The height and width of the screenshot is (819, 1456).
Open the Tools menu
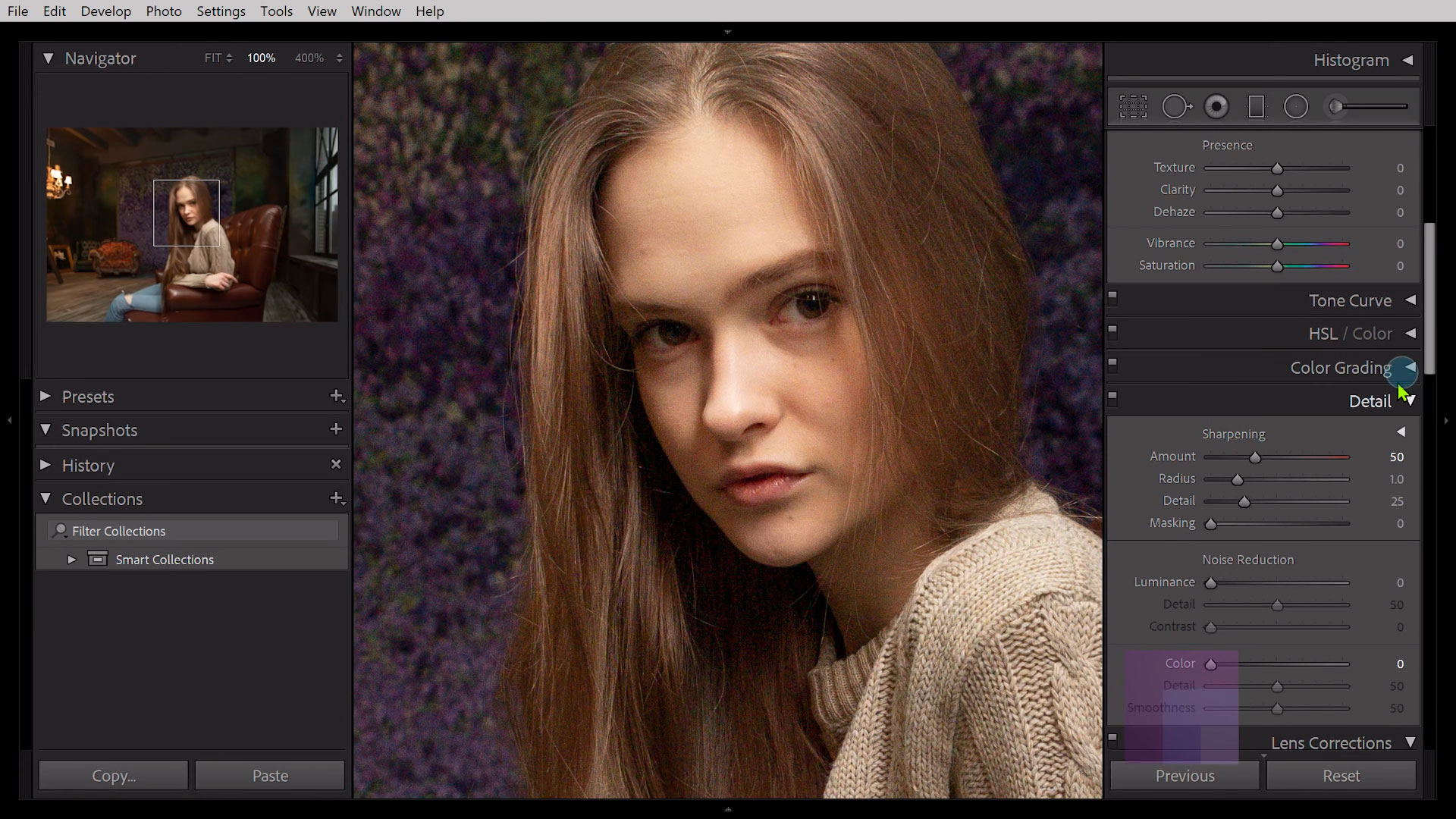tap(276, 11)
